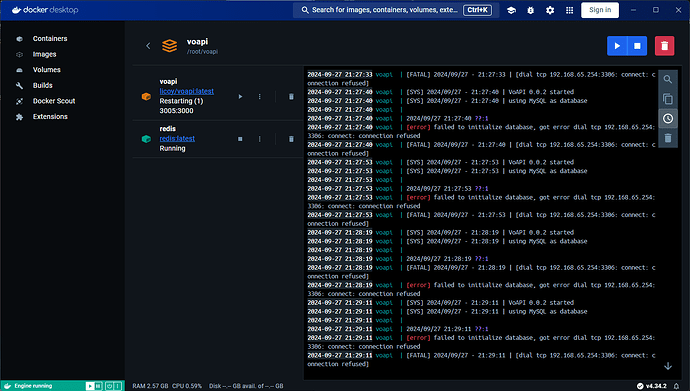The height and width of the screenshot is (391, 690).
Task: Open the Builds section in sidebar
Action: pos(42,85)
